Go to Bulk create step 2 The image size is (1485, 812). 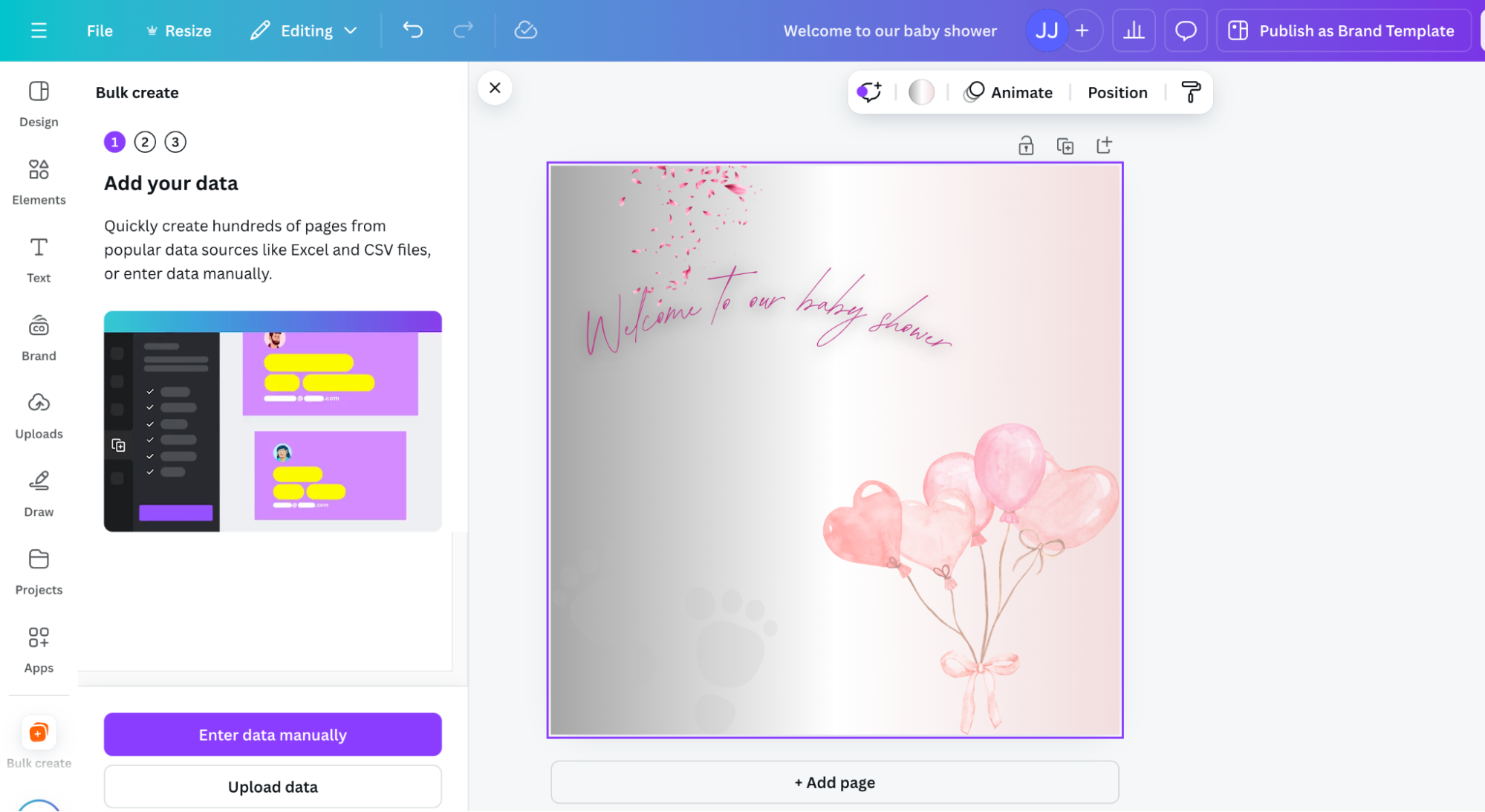pyautogui.click(x=145, y=142)
